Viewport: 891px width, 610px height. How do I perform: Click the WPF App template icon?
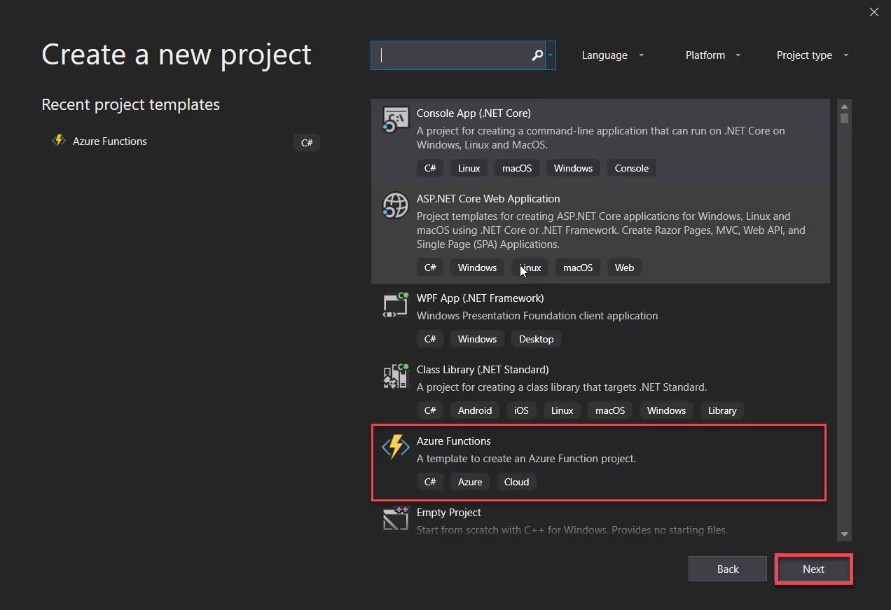pos(395,305)
